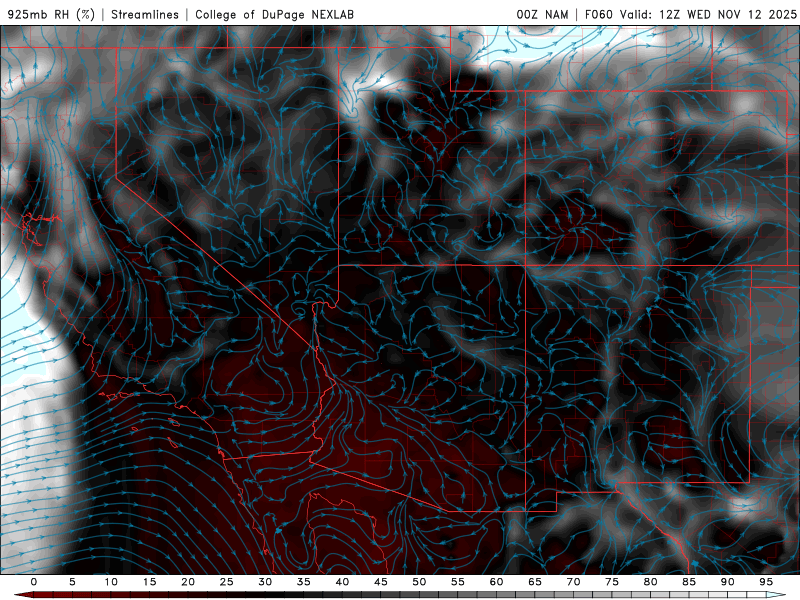Select the '95' humidity legend label
Viewport: 800px width, 600px height.
point(766,582)
